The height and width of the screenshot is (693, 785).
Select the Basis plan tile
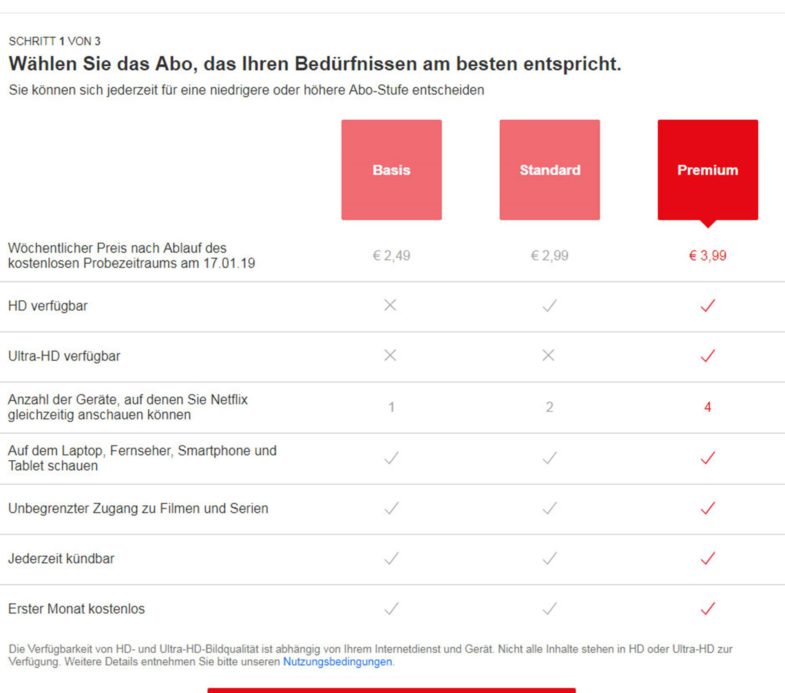click(391, 170)
